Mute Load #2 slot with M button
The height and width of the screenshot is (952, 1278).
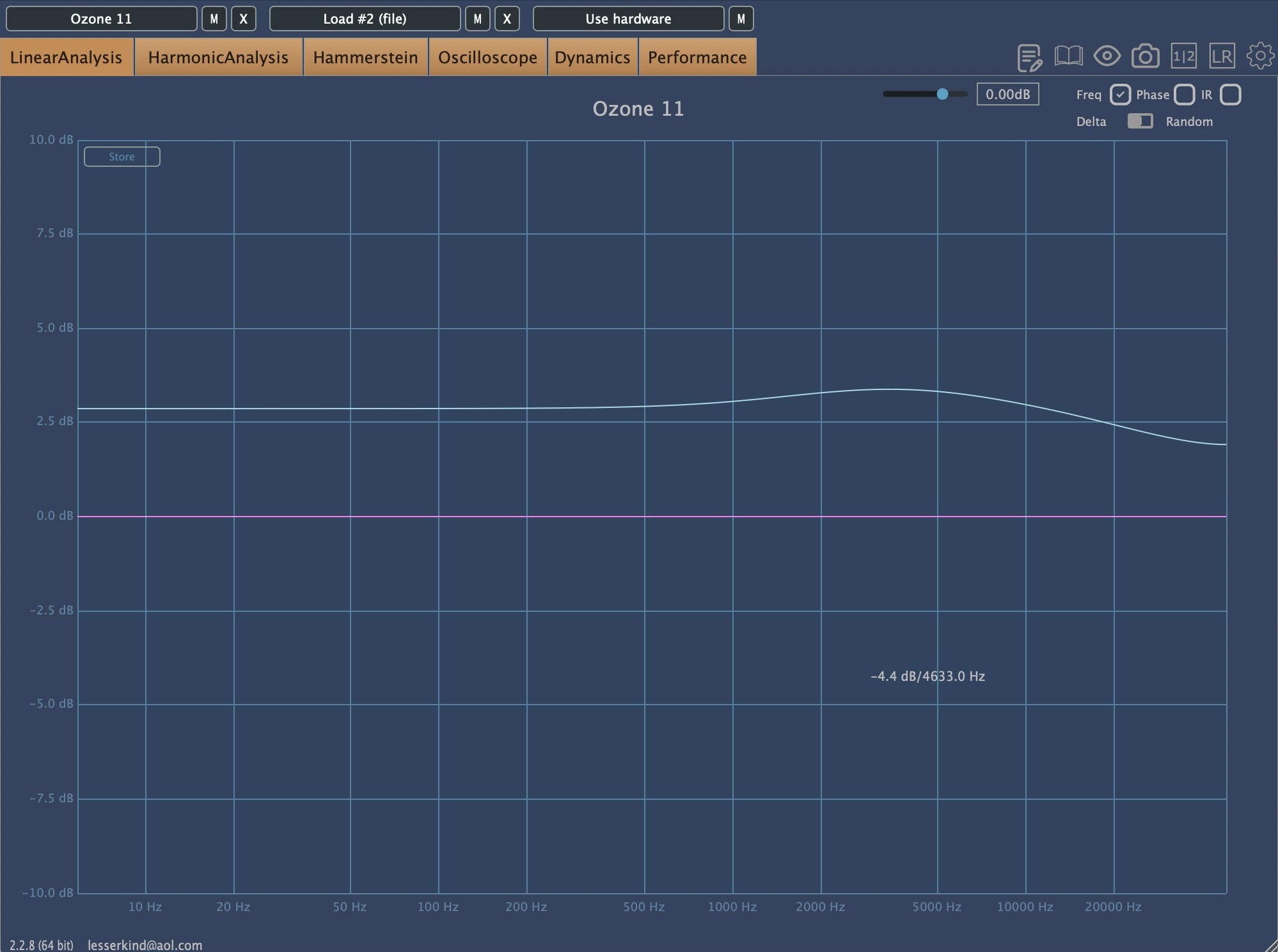(478, 19)
